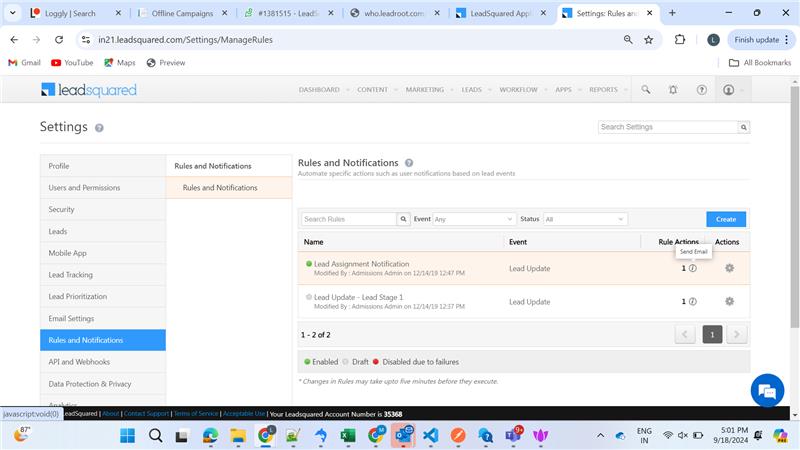Open browser extensions puzzle icon
800x450 pixels.
pos(680,40)
